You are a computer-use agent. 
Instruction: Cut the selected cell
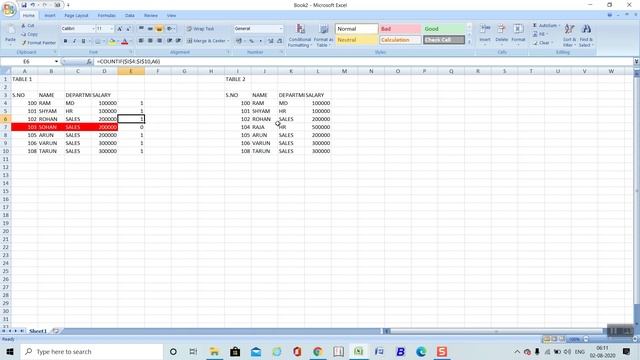click(x=28, y=26)
